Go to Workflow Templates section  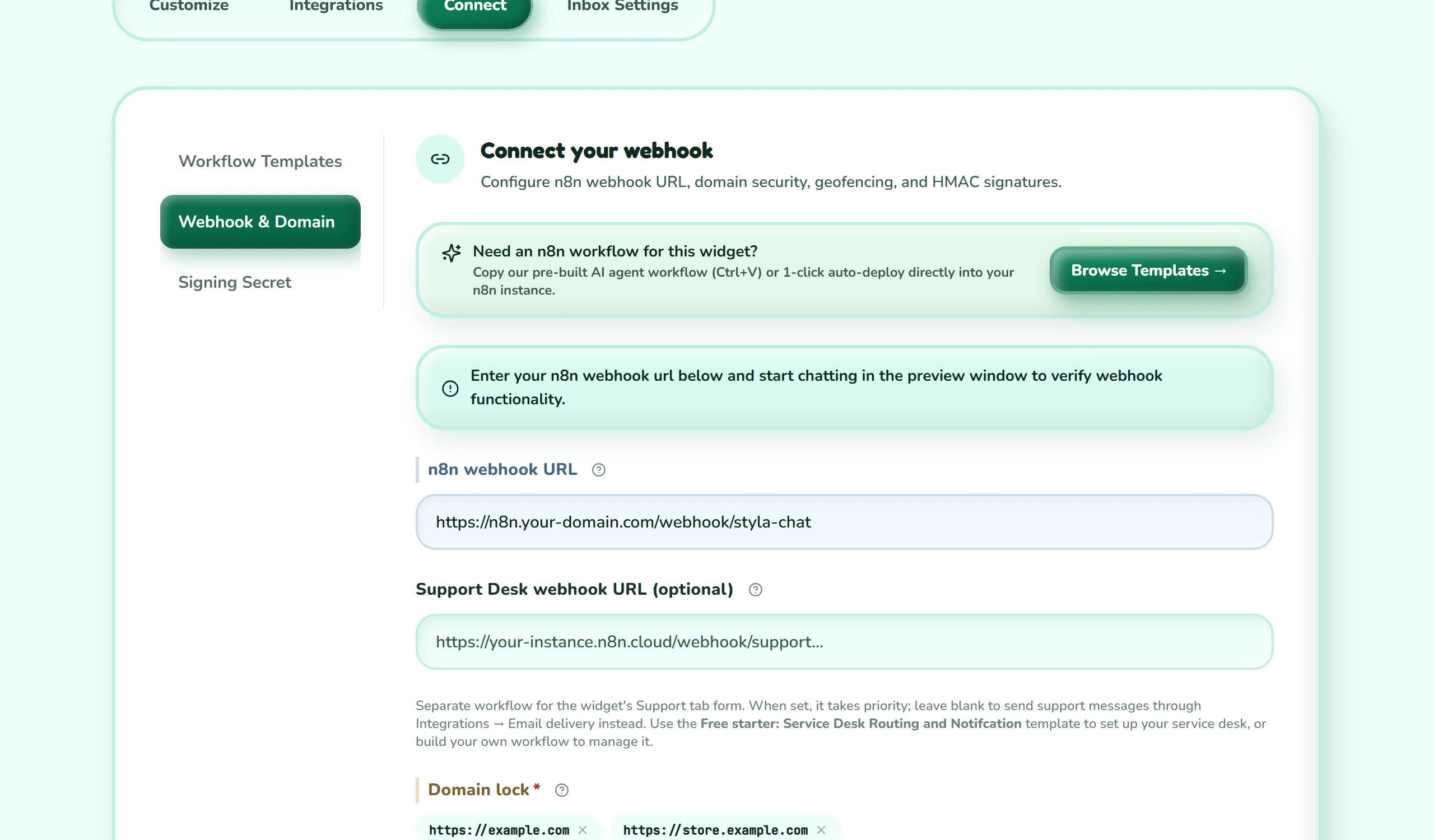260,161
